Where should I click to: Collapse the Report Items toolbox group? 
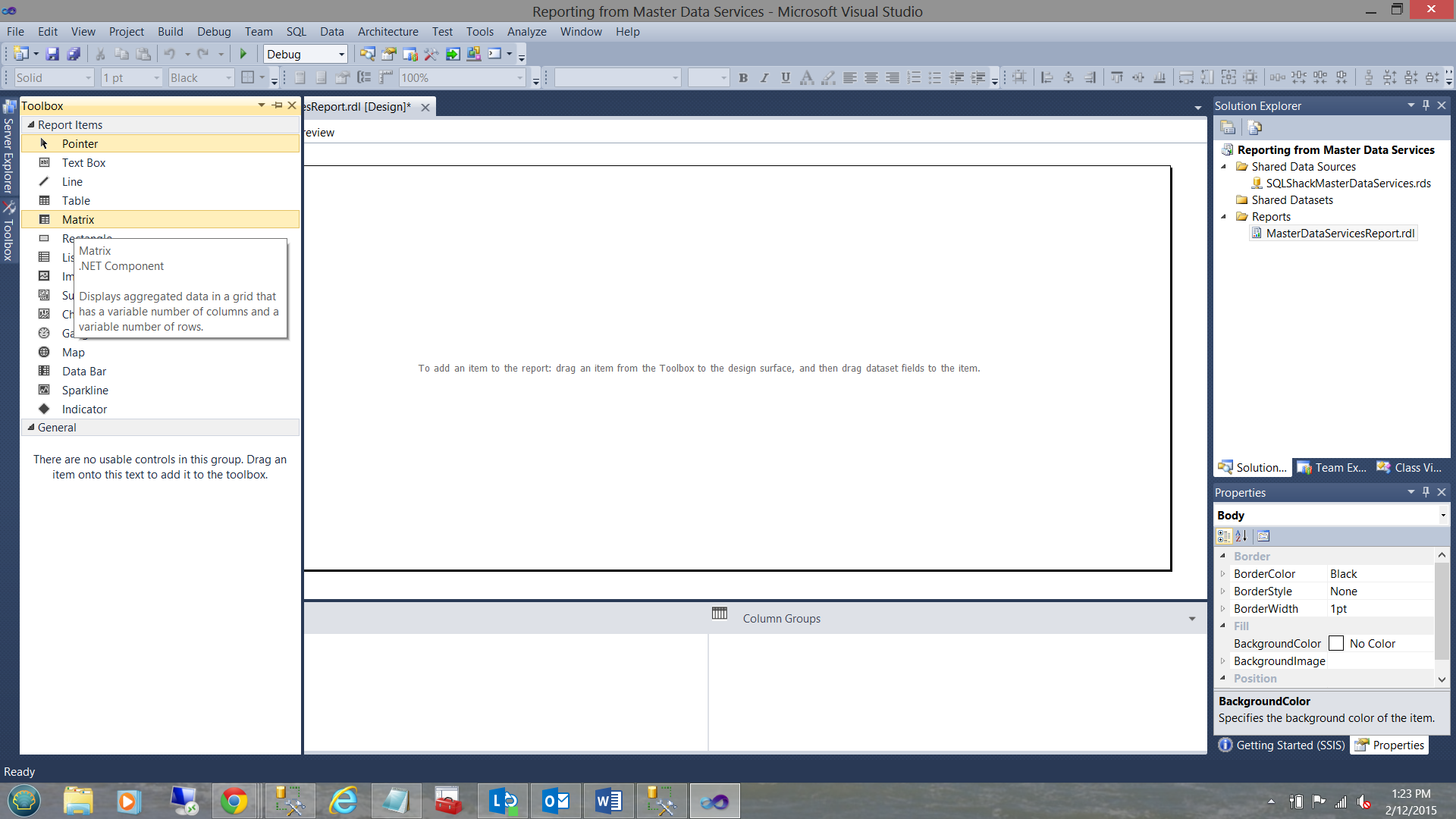click(x=31, y=124)
